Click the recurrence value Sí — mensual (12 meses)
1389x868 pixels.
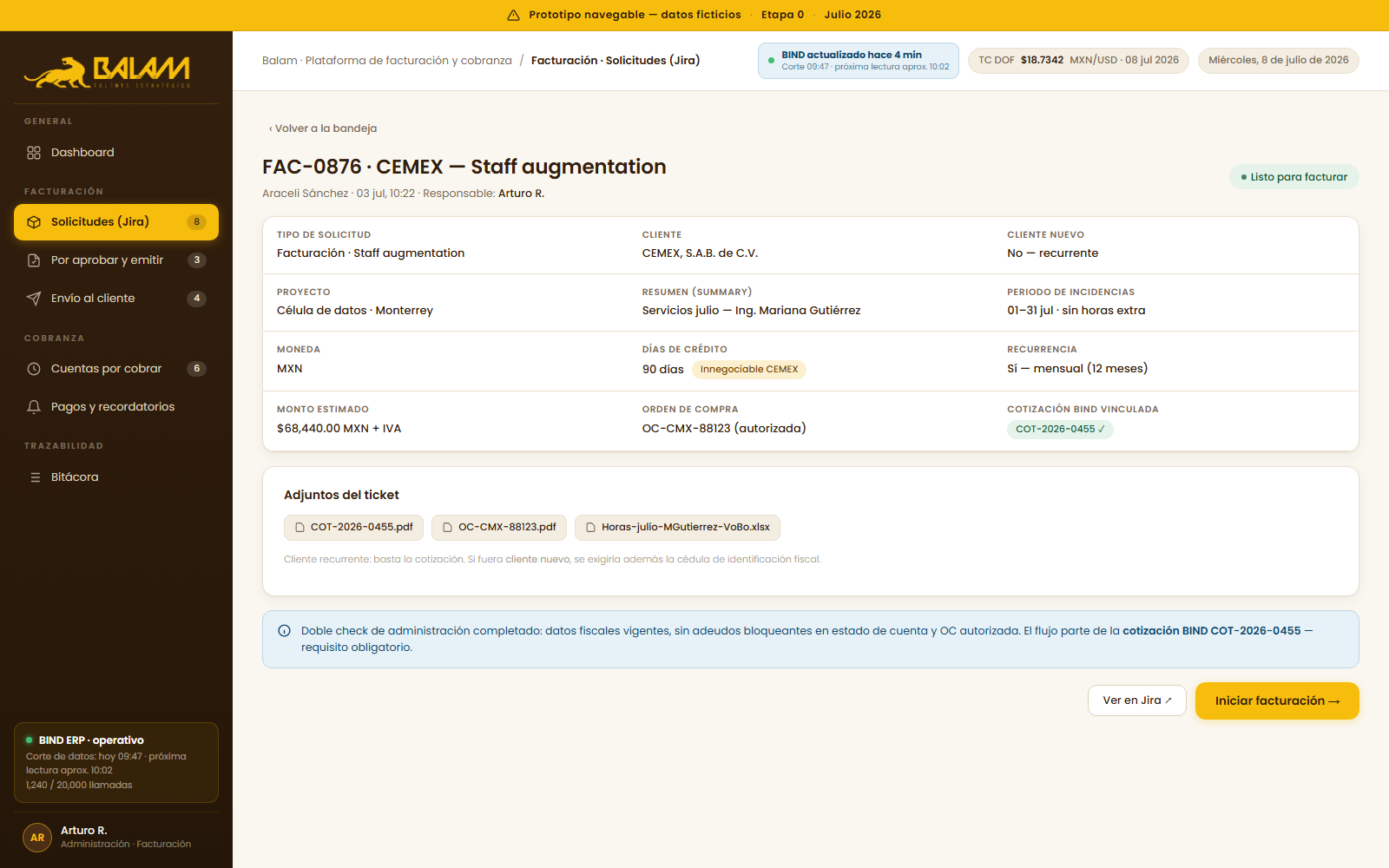[1077, 369]
